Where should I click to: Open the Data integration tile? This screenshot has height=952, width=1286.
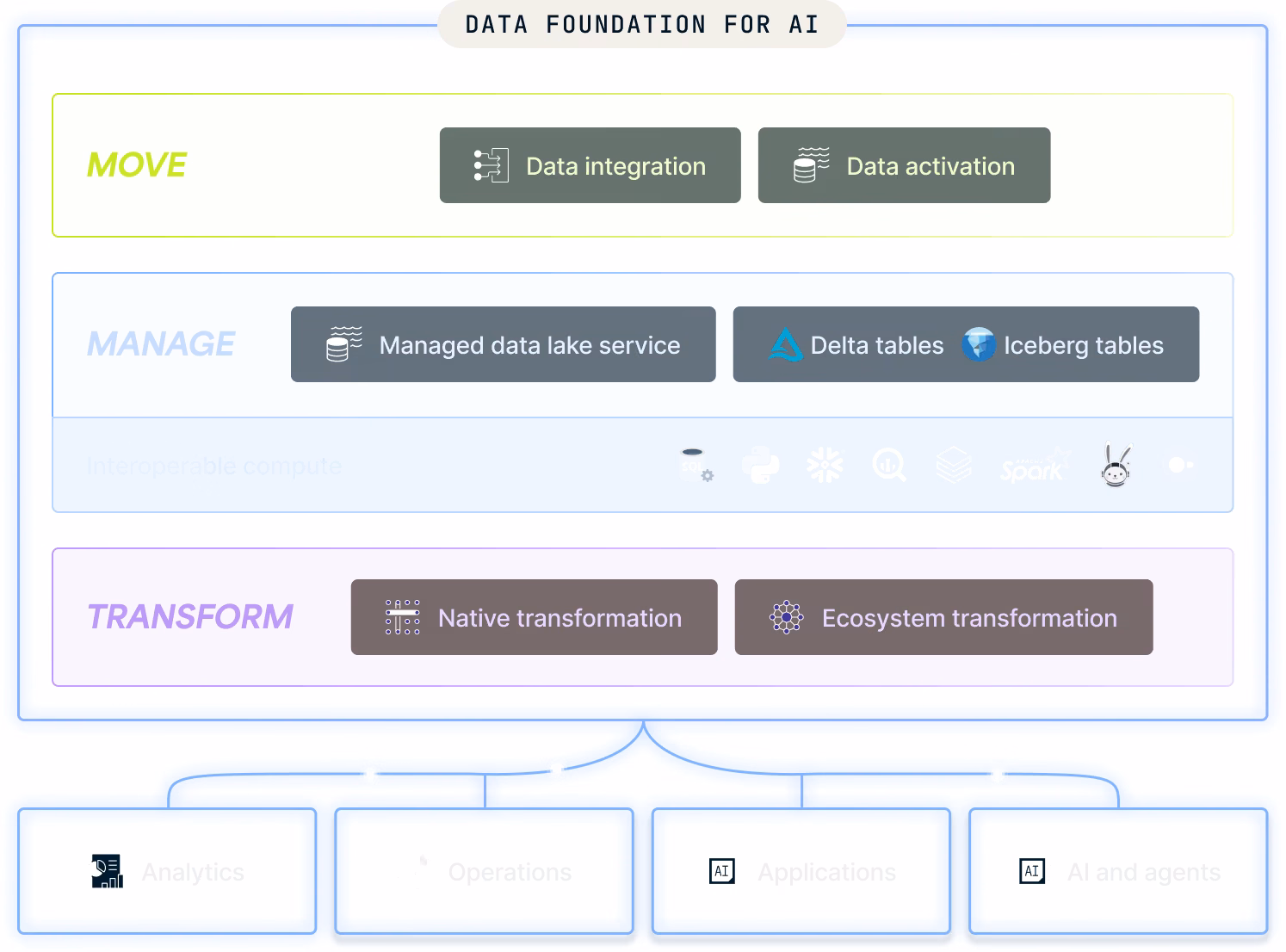(x=590, y=165)
